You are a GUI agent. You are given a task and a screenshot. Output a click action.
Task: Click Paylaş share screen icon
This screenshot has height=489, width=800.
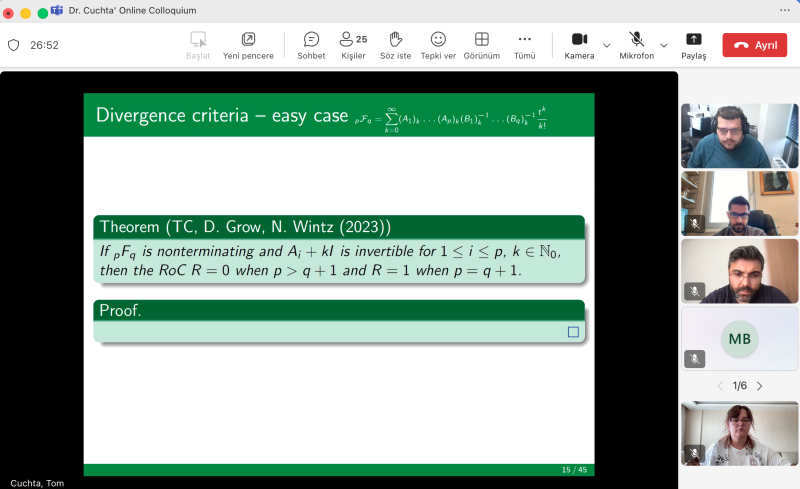tap(693, 45)
